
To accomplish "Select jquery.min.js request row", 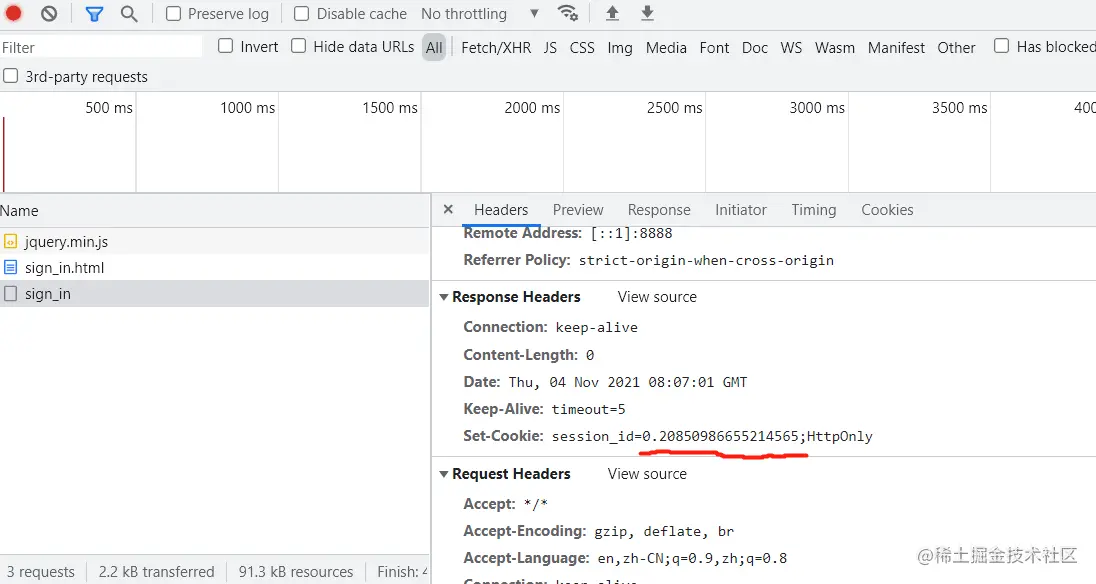I will pyautogui.click(x=215, y=242).
